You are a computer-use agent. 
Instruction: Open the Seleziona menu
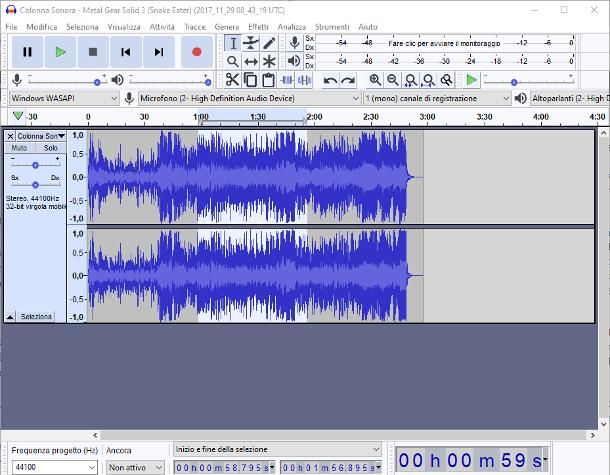tap(82, 27)
